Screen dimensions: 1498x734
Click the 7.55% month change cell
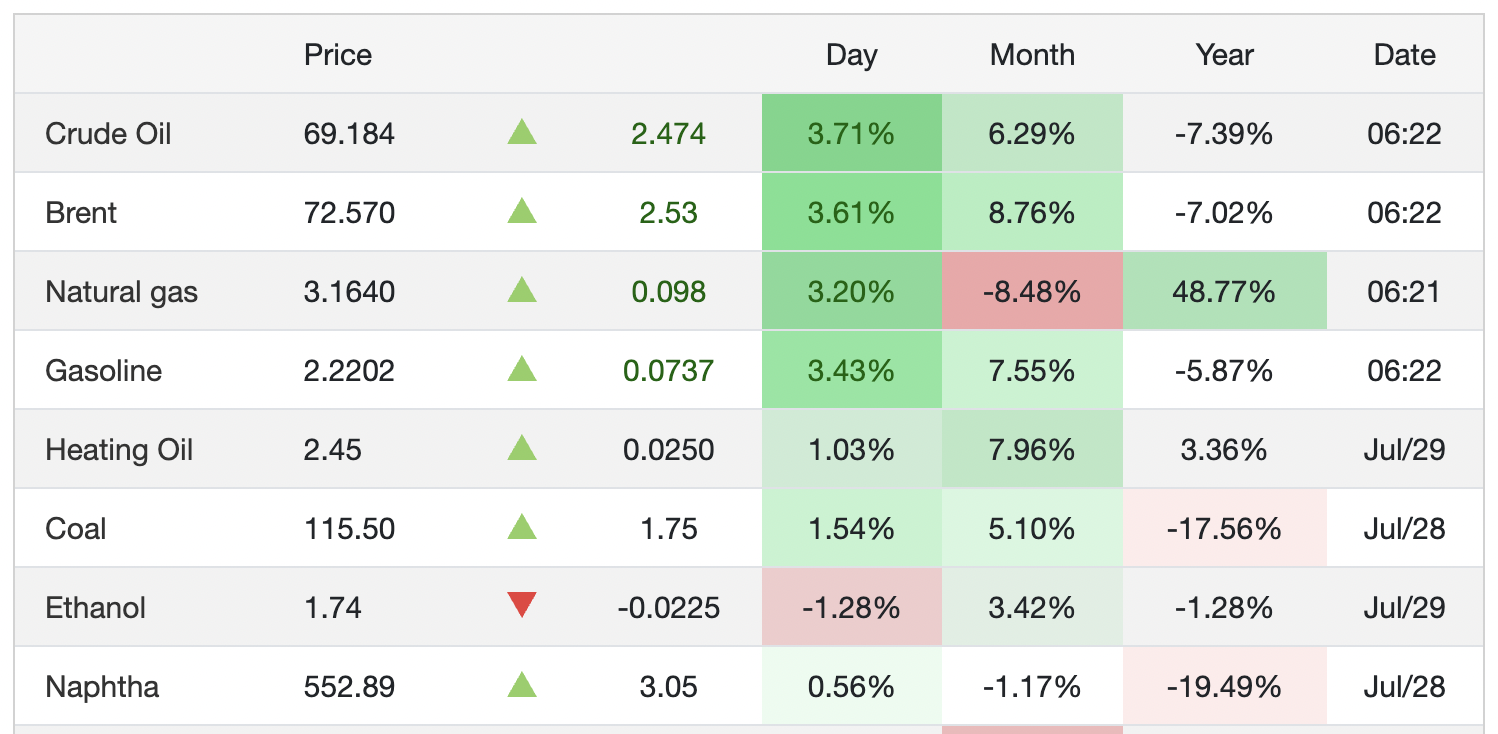click(x=1033, y=370)
